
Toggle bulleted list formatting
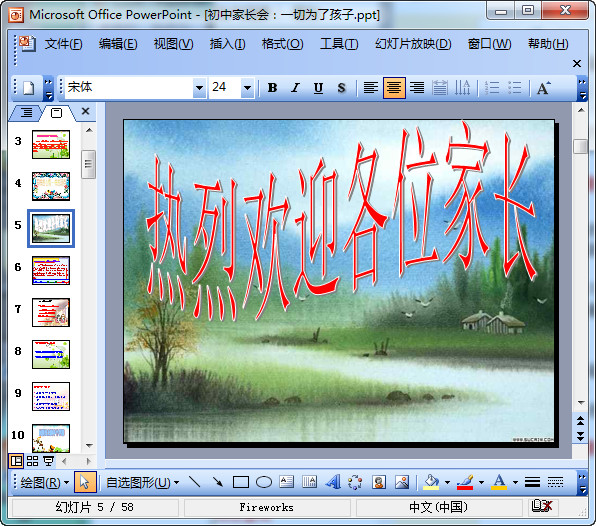pyautogui.click(x=515, y=88)
